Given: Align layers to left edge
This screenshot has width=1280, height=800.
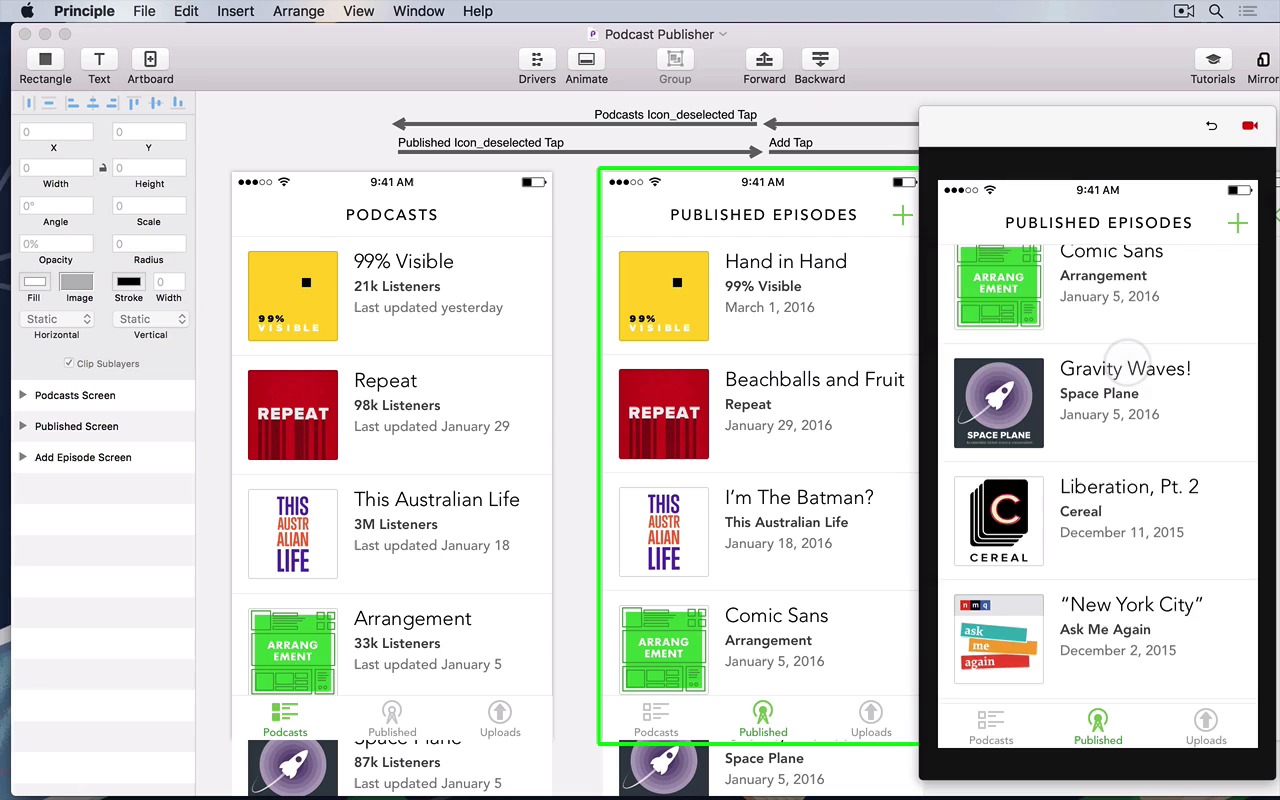Looking at the screenshot, I should click(72, 103).
